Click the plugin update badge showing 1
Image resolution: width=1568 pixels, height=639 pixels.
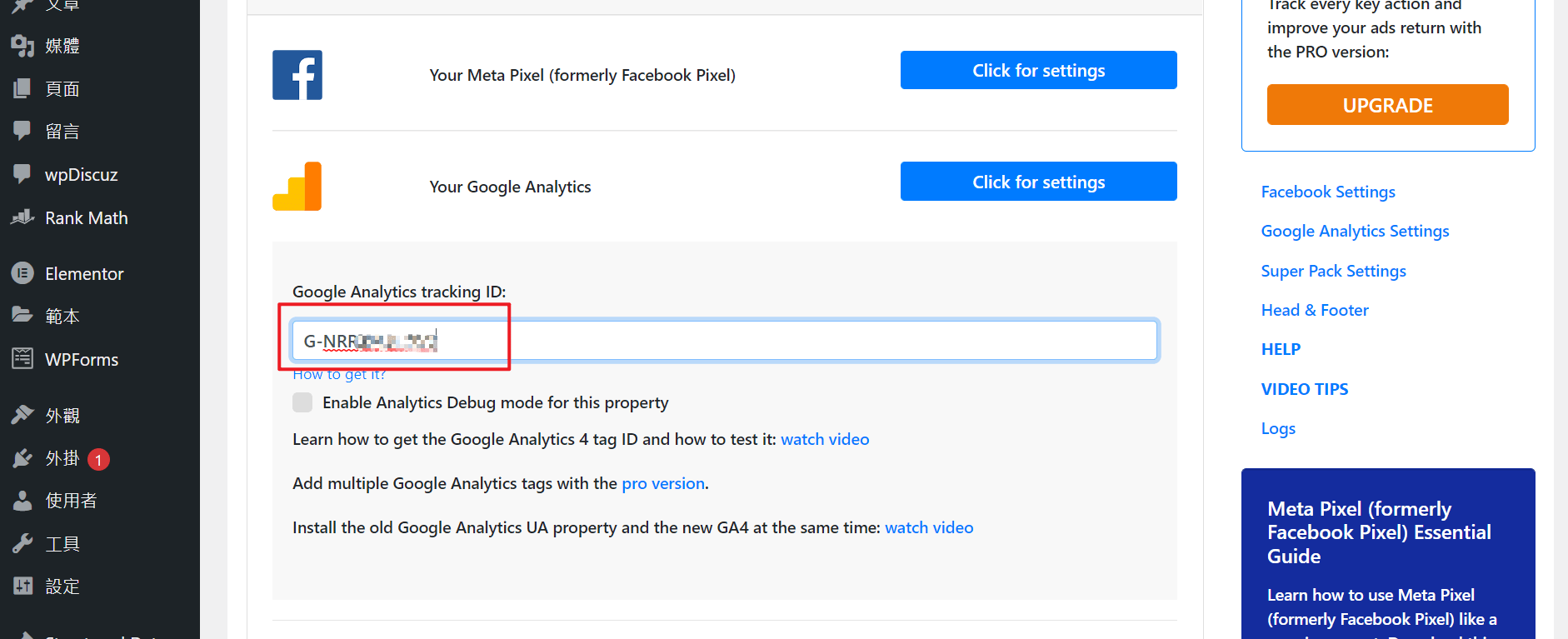pyautogui.click(x=98, y=459)
